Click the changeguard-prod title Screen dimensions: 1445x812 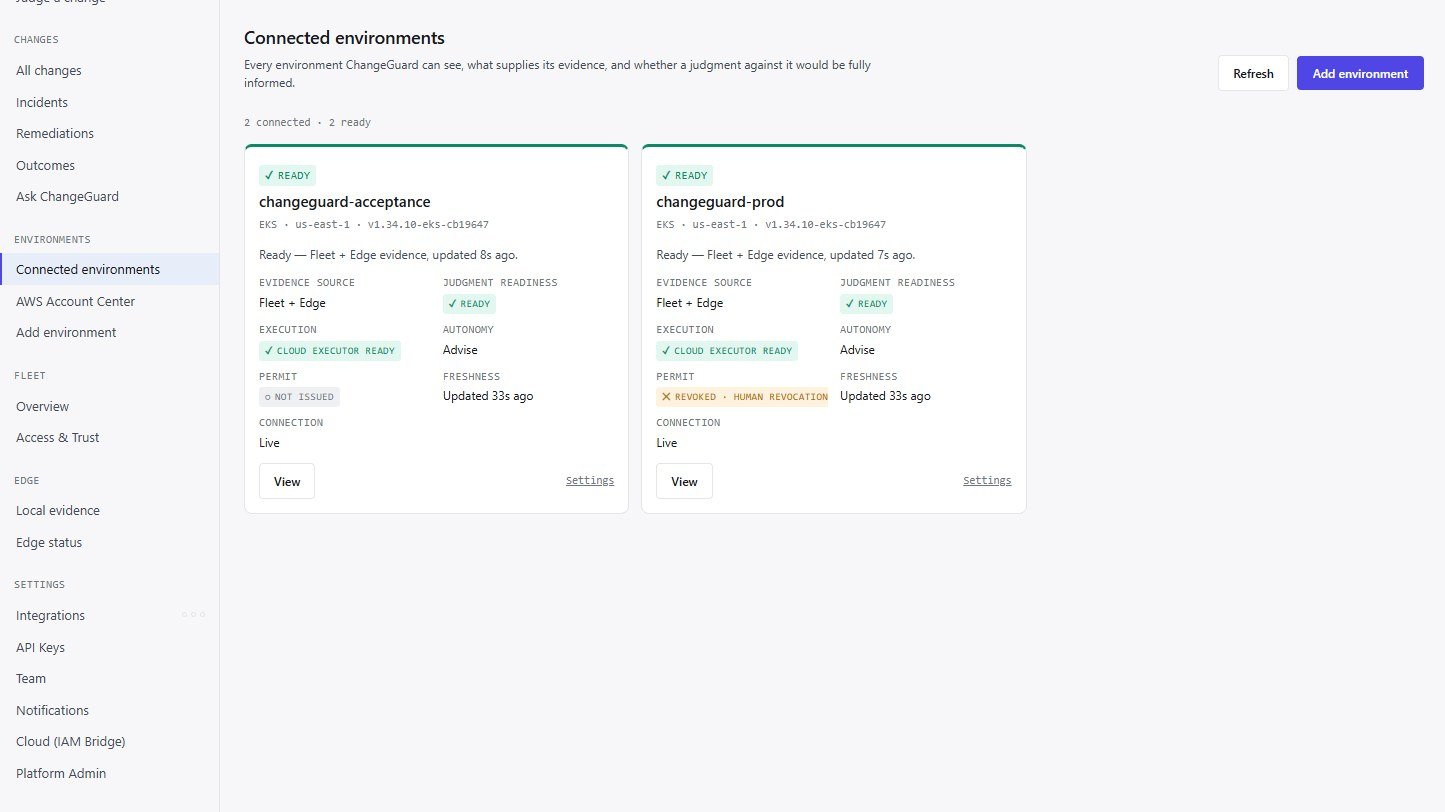[x=720, y=202]
